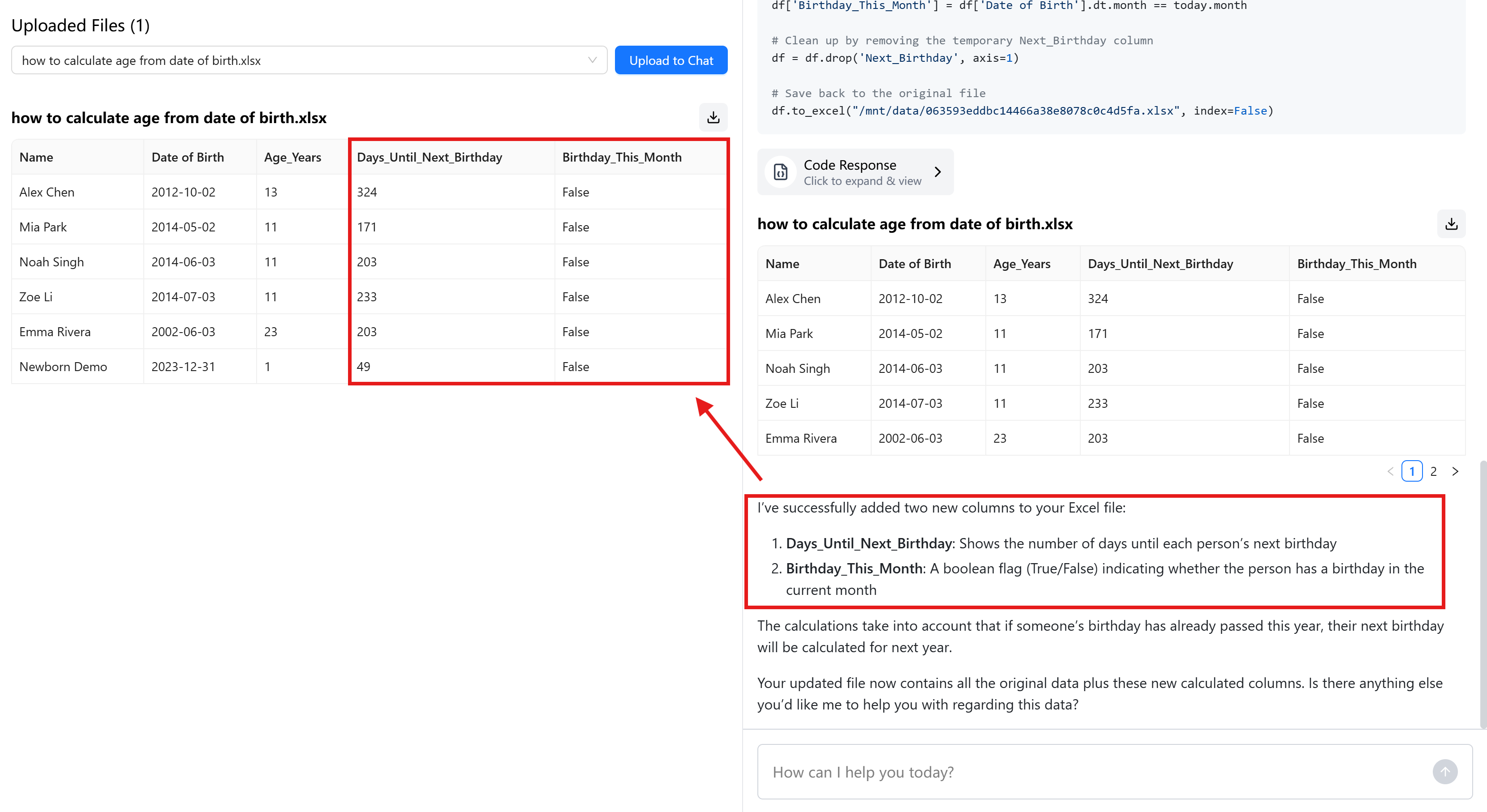Screen dimensions: 1487x812
Task: Download the uploaded xlsx file in left panel
Action: [x=713, y=117]
